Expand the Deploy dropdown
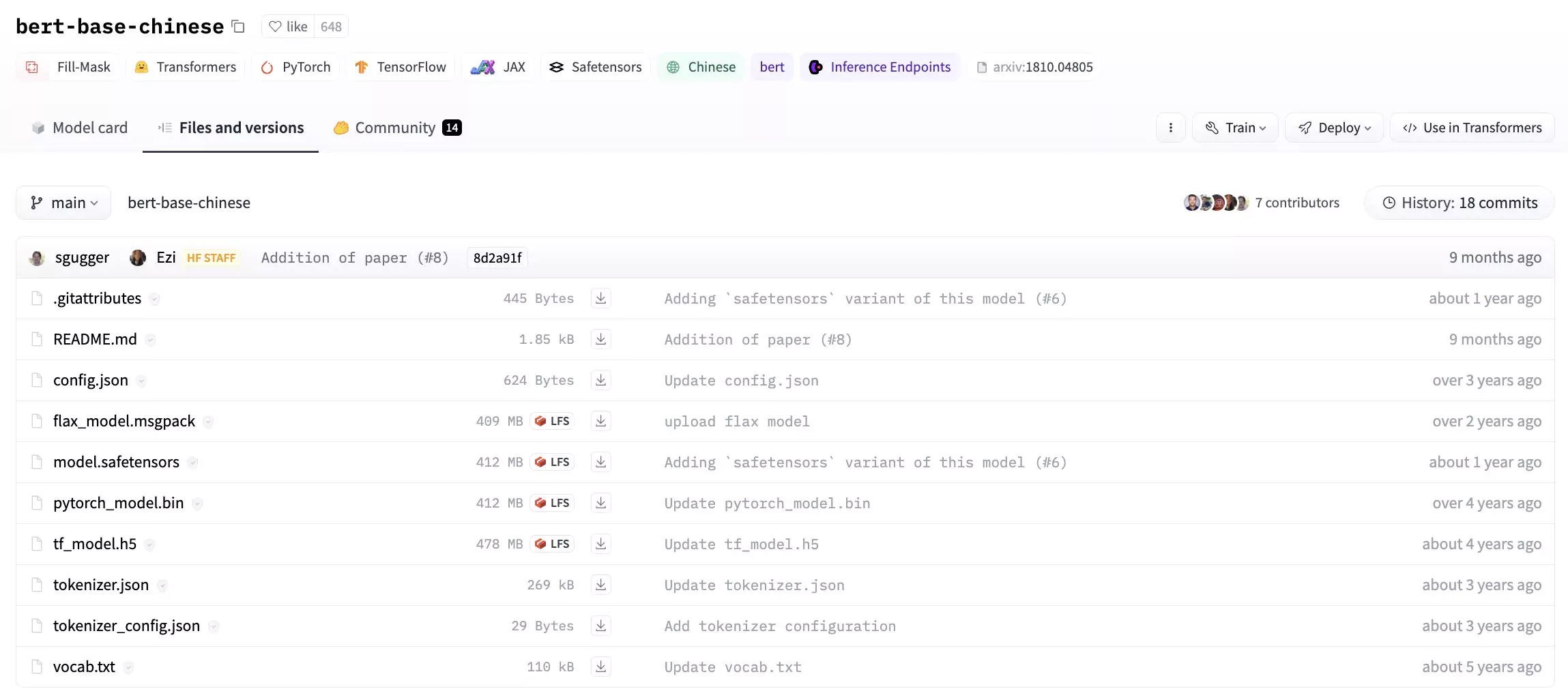This screenshot has width=1568, height=700. click(1334, 128)
